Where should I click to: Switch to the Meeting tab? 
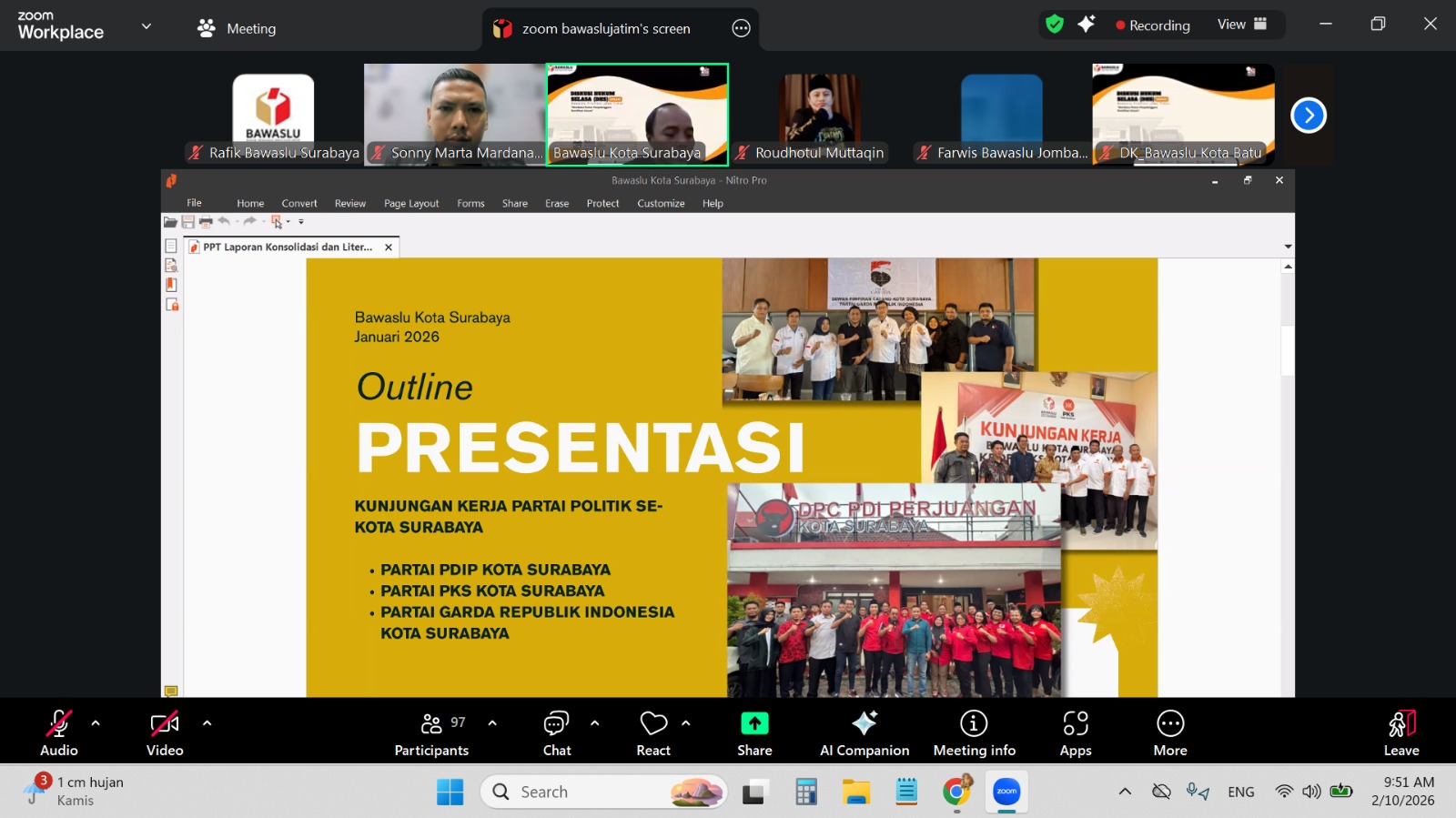[237, 28]
